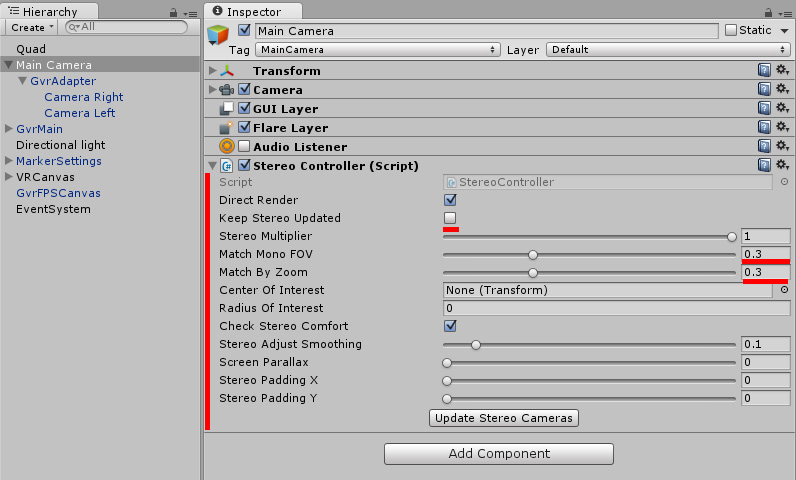Open Flare Layer gear menu
Screen dimensions: 796x480
pyautogui.click(x=782, y=127)
